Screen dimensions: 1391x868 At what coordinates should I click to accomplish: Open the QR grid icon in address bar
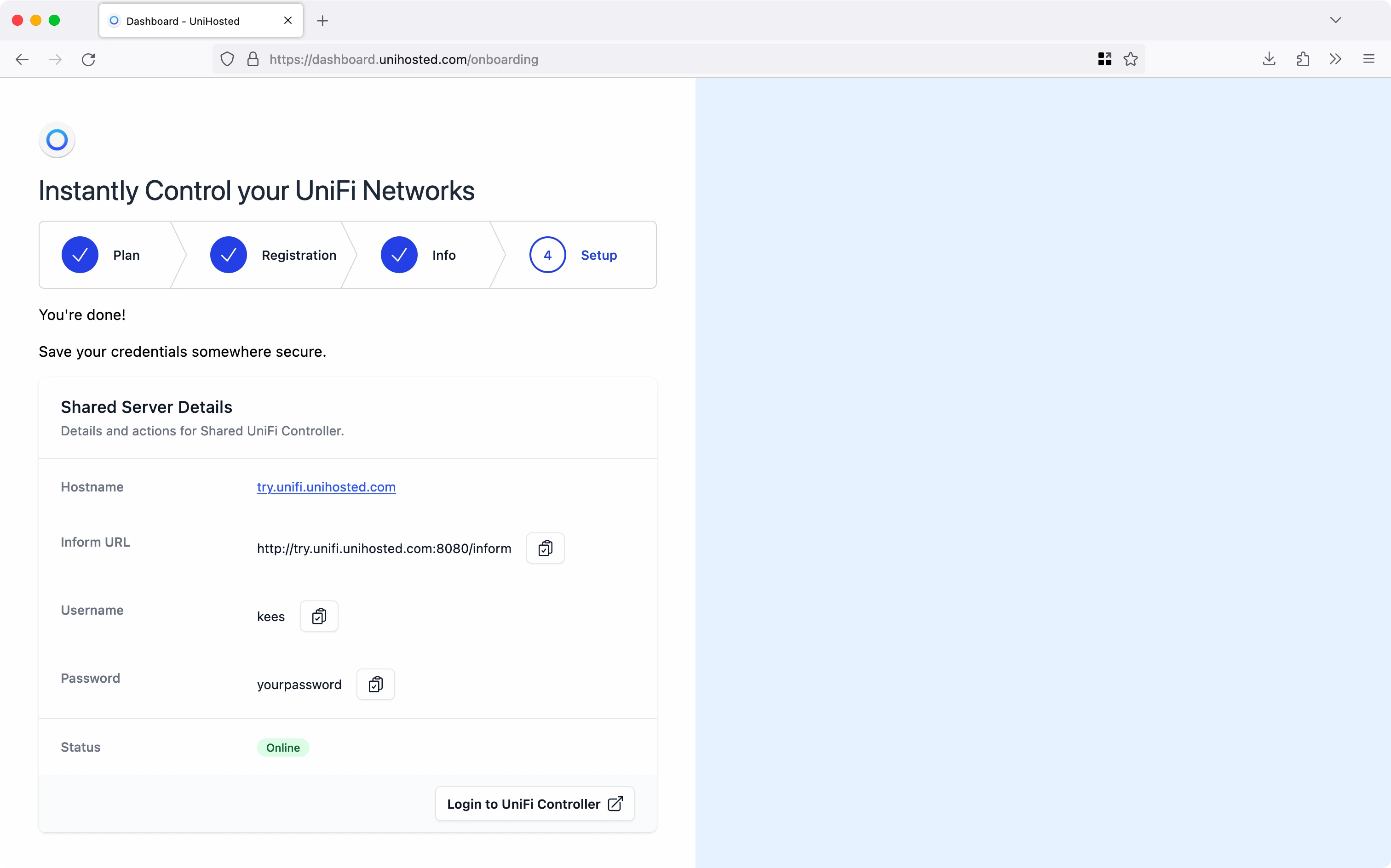[1104, 59]
